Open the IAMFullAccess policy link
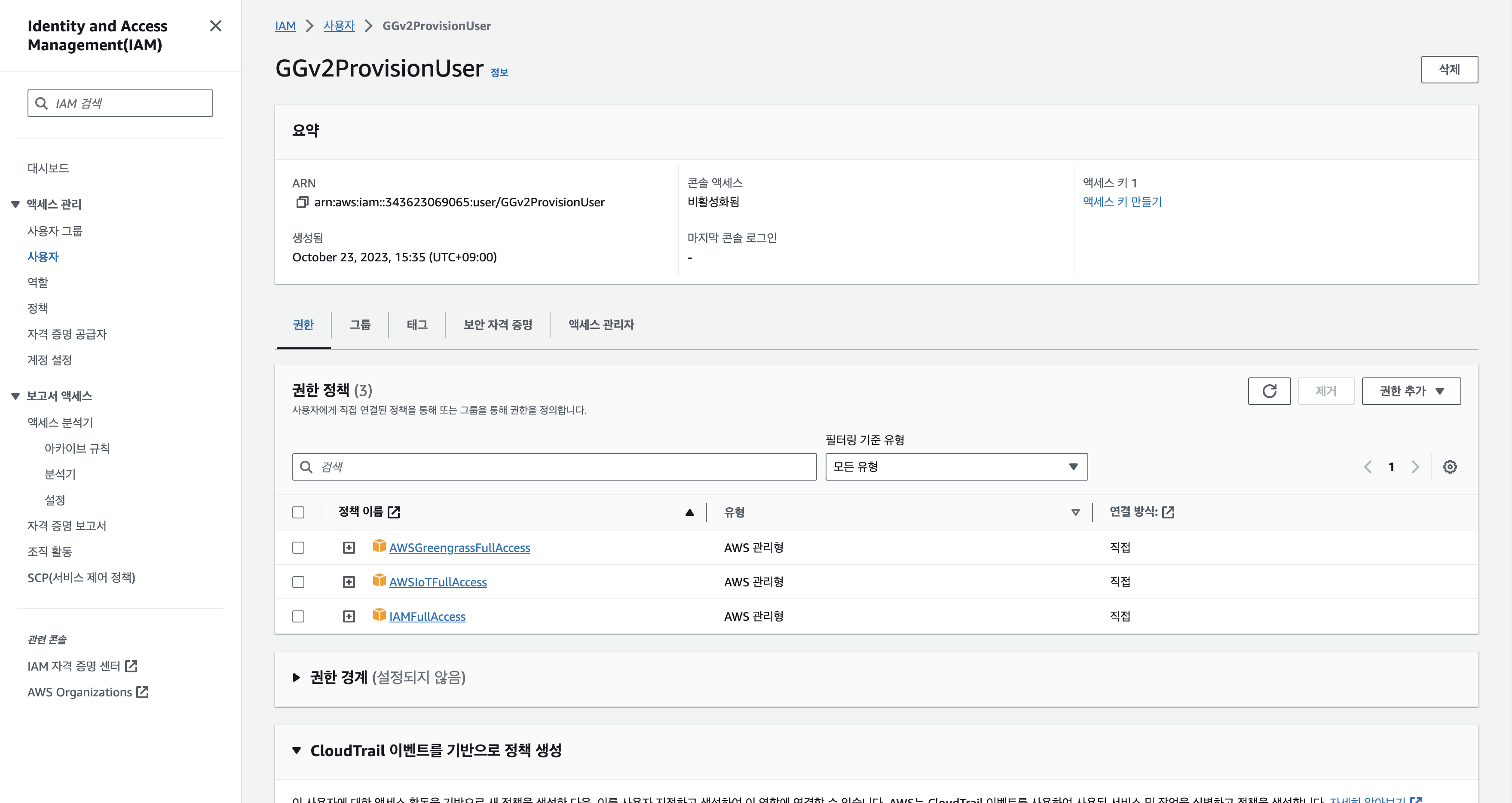The image size is (1512, 803). [427, 616]
